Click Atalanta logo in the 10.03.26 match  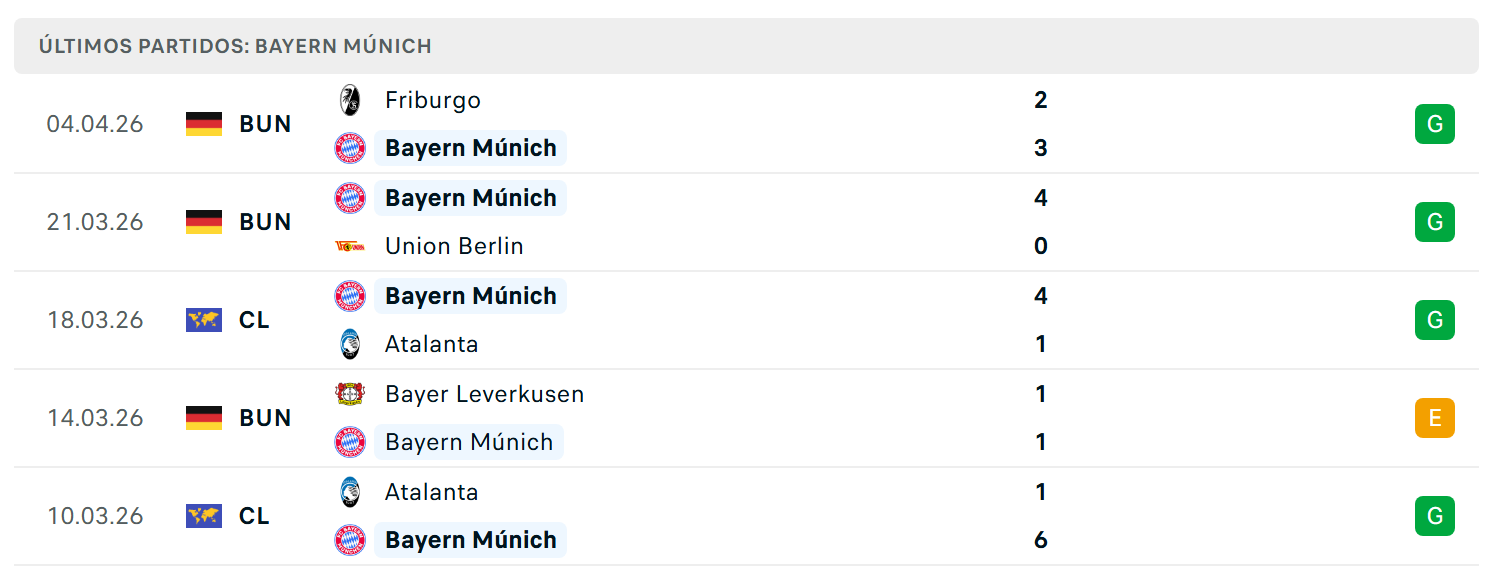click(350, 492)
